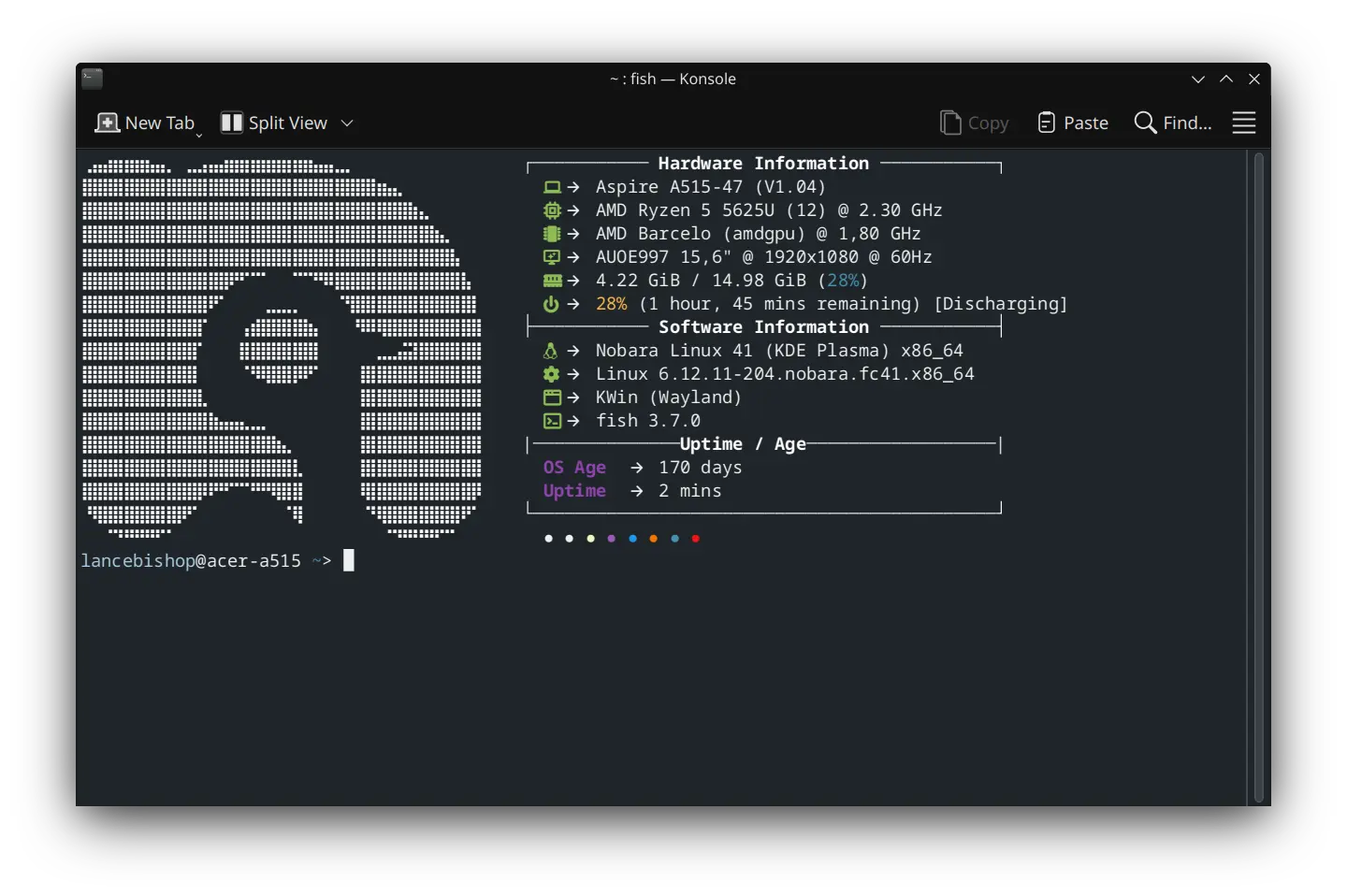
Task: Click the "lancebishop@acer-a515" prompt text
Action: pos(191,561)
